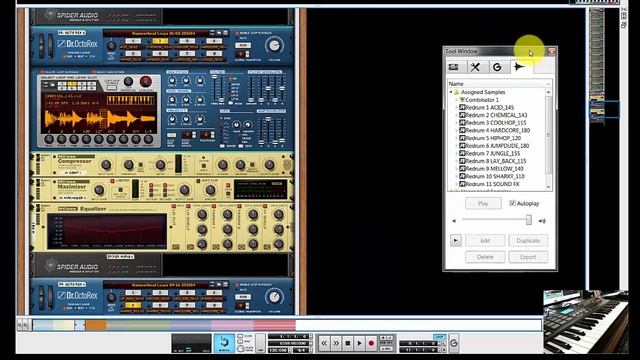
Task: Select loop slot 5 on lower Dr. OctoRex
Action: pyautogui.click(x=133, y=305)
